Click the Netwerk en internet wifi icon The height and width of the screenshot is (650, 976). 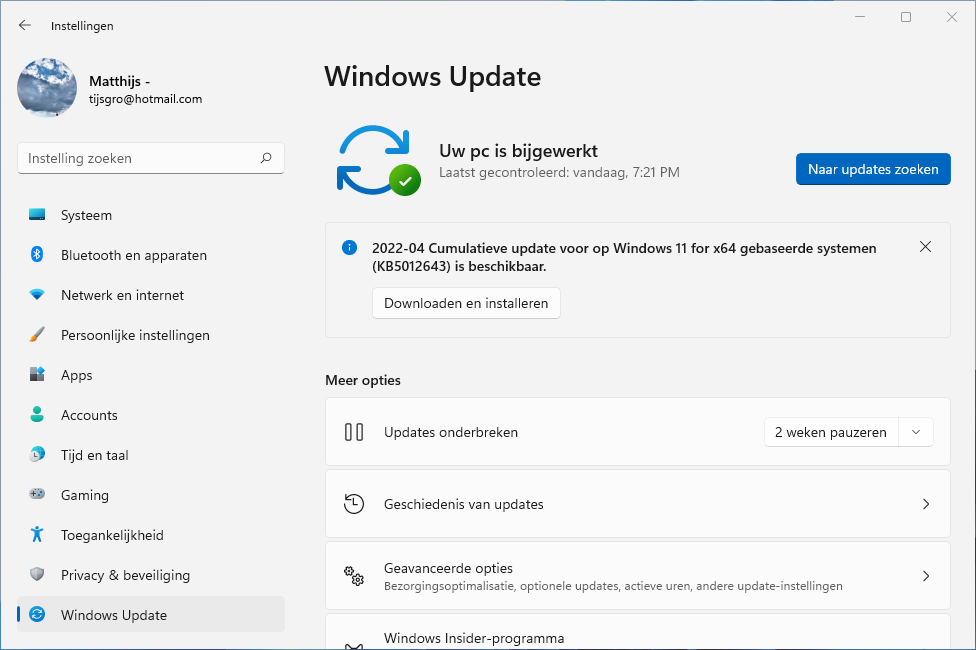(37, 295)
